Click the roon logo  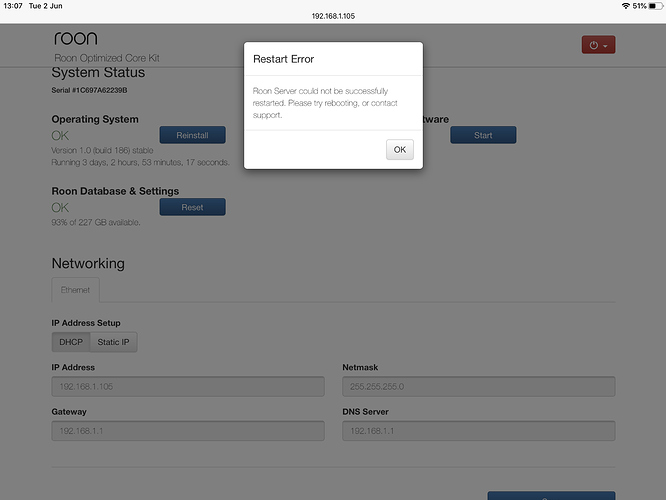[x=76, y=39]
